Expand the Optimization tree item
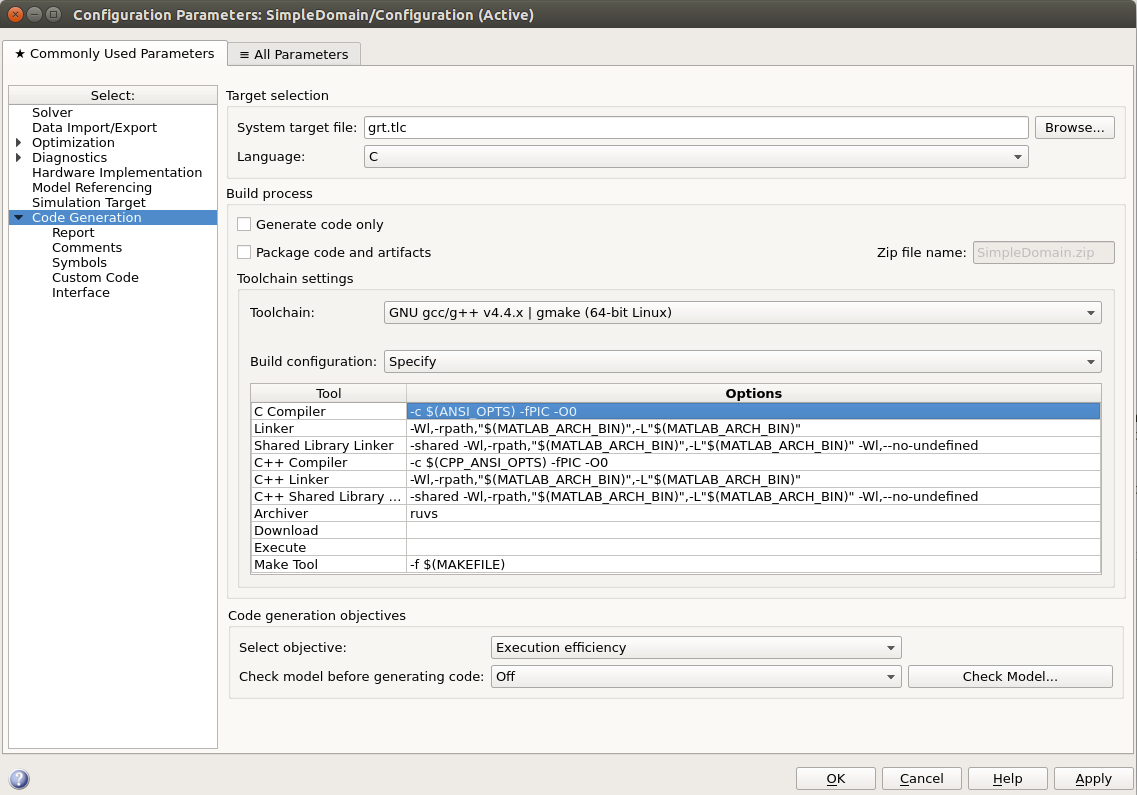This screenshot has height=795, width=1137. tap(17, 142)
